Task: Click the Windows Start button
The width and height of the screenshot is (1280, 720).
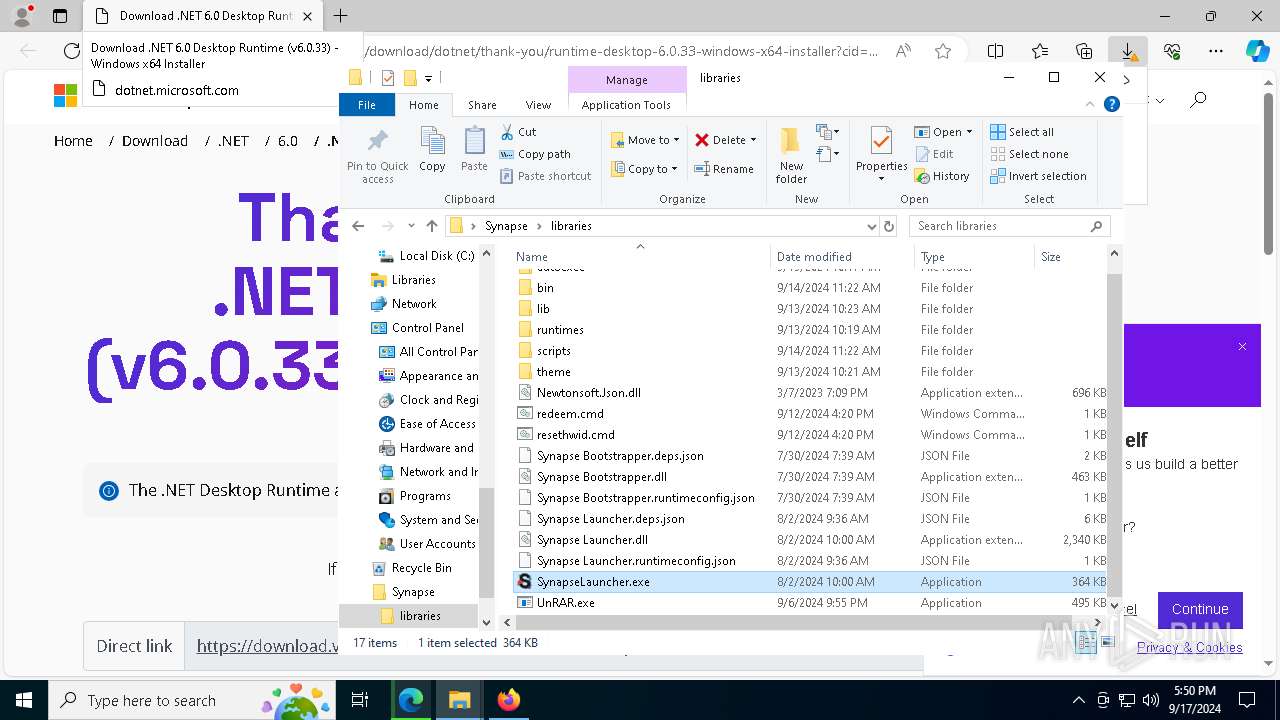Action: tap(24, 700)
